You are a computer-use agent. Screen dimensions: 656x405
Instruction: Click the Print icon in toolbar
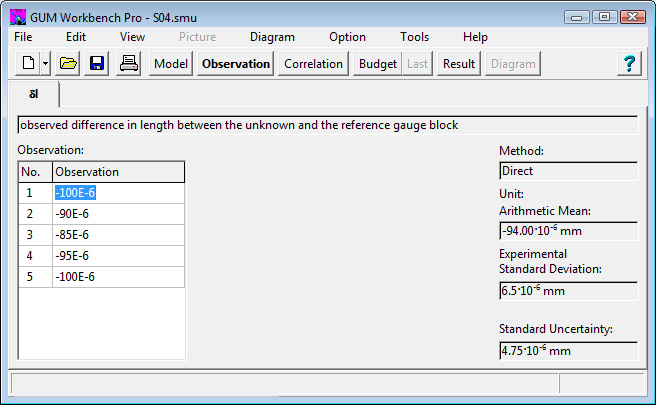tap(129, 64)
